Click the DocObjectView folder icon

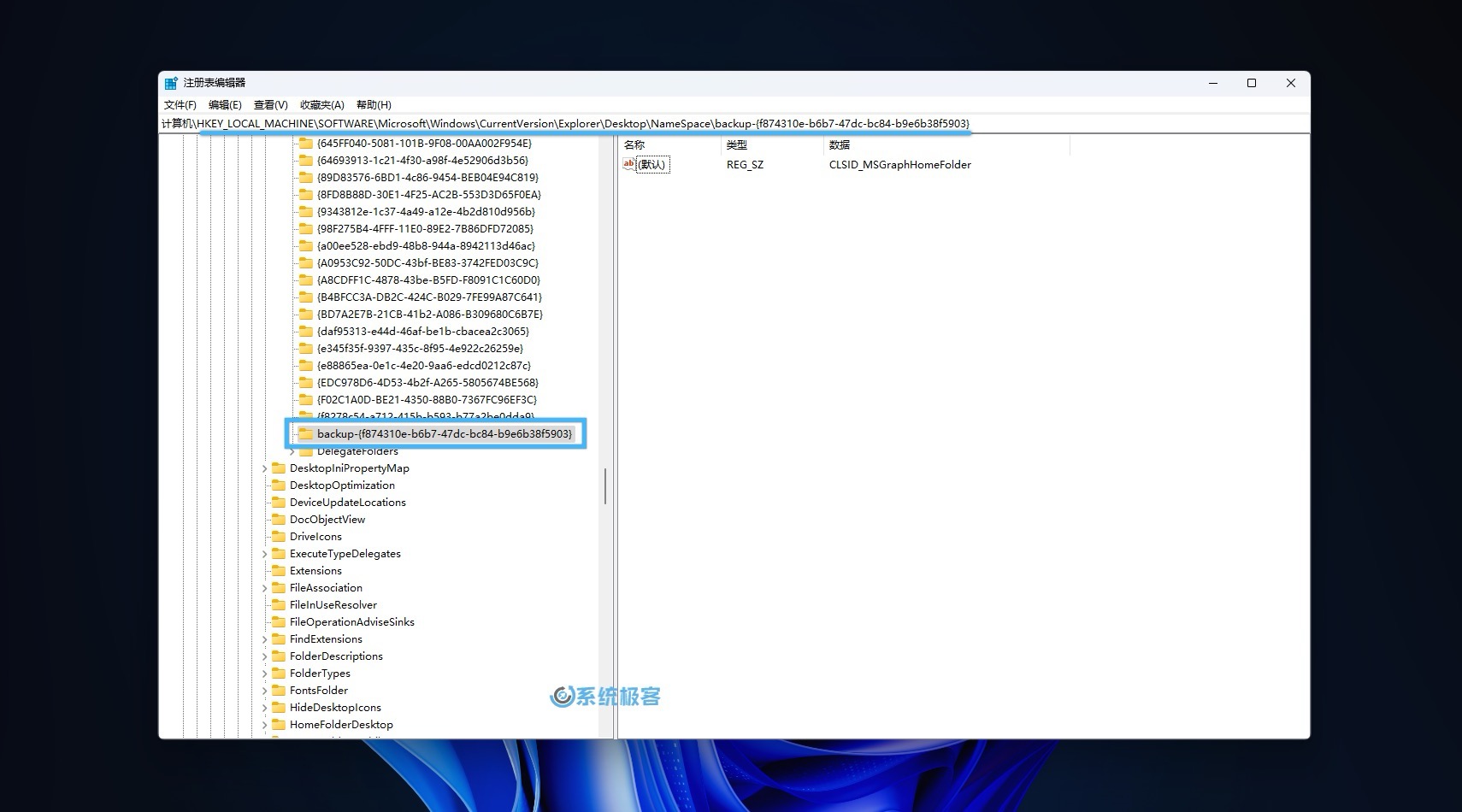click(x=278, y=520)
